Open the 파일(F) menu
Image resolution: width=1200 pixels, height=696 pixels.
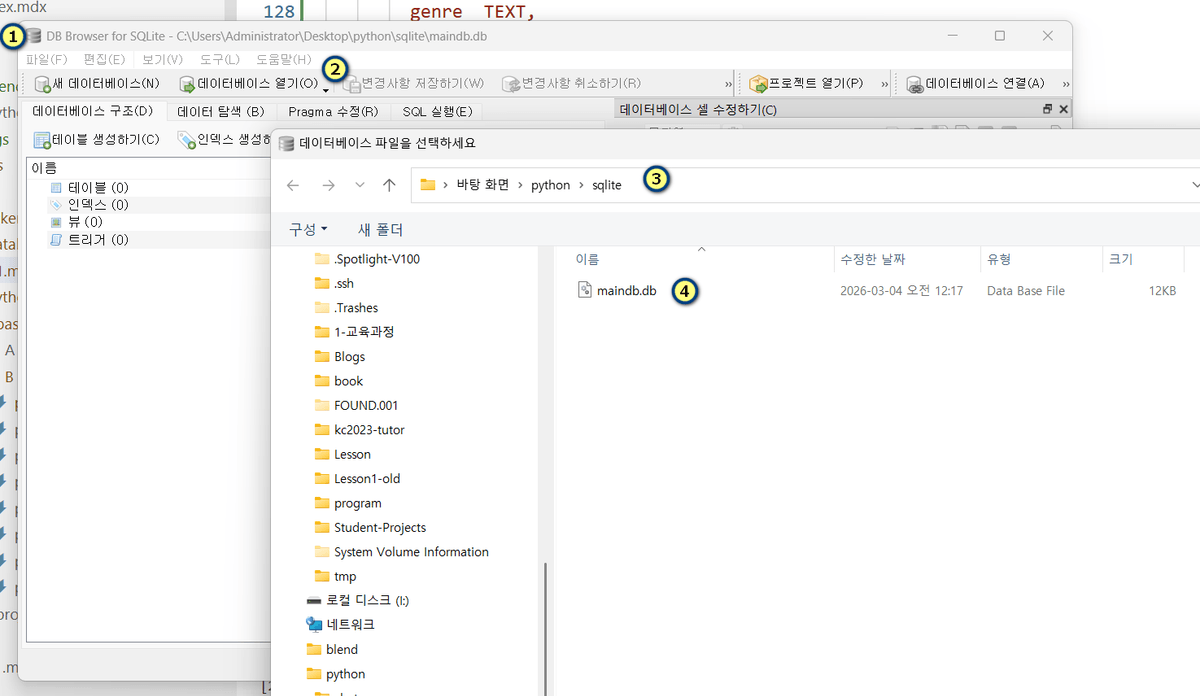click(47, 59)
